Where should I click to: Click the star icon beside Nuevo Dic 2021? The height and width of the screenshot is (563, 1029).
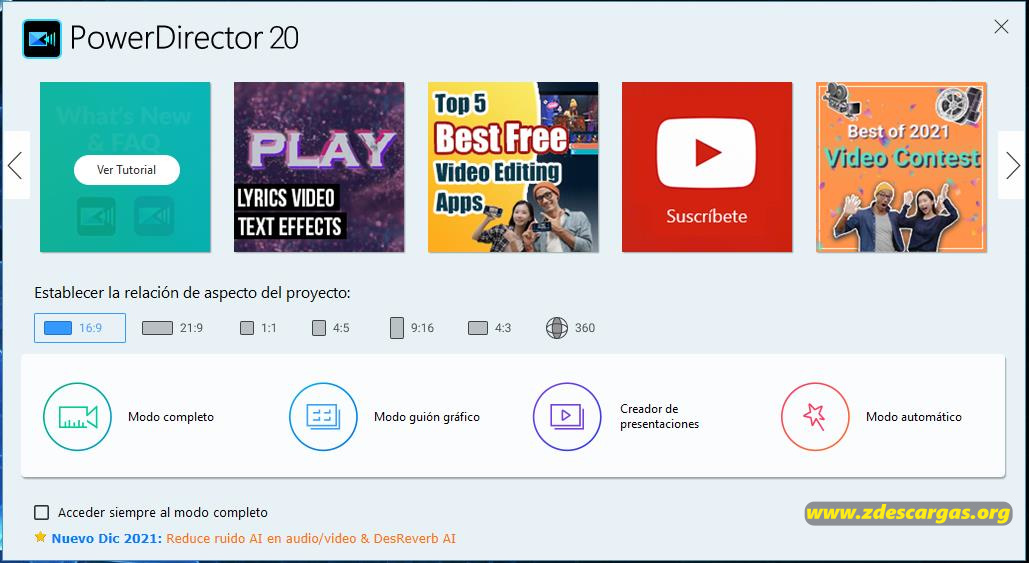[x=41, y=537]
